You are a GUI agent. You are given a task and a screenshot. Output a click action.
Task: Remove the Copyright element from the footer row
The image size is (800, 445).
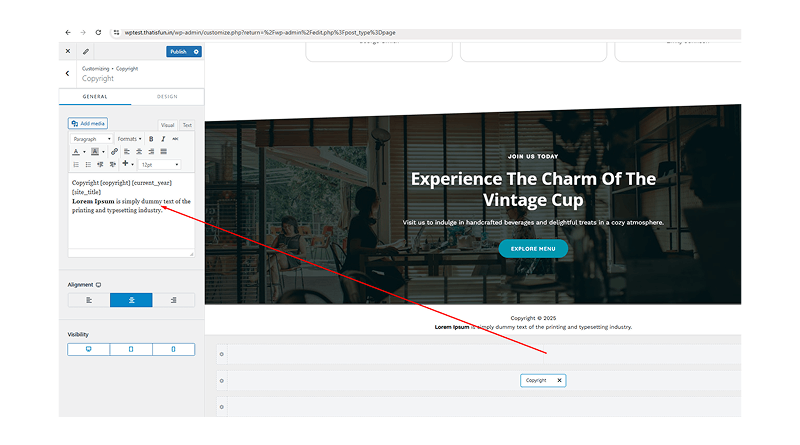[x=559, y=380]
